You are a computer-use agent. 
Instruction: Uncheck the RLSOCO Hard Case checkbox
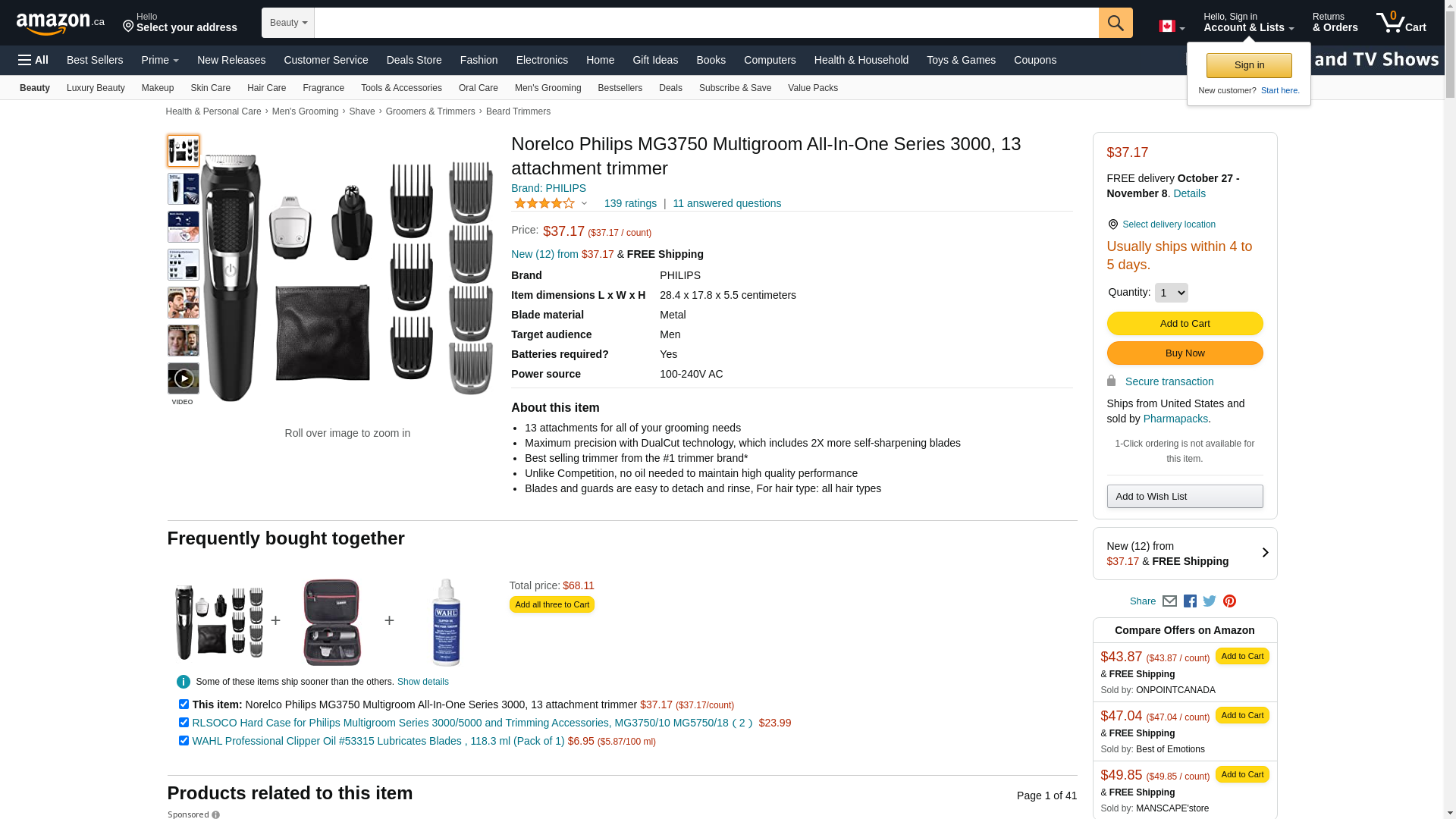click(184, 723)
